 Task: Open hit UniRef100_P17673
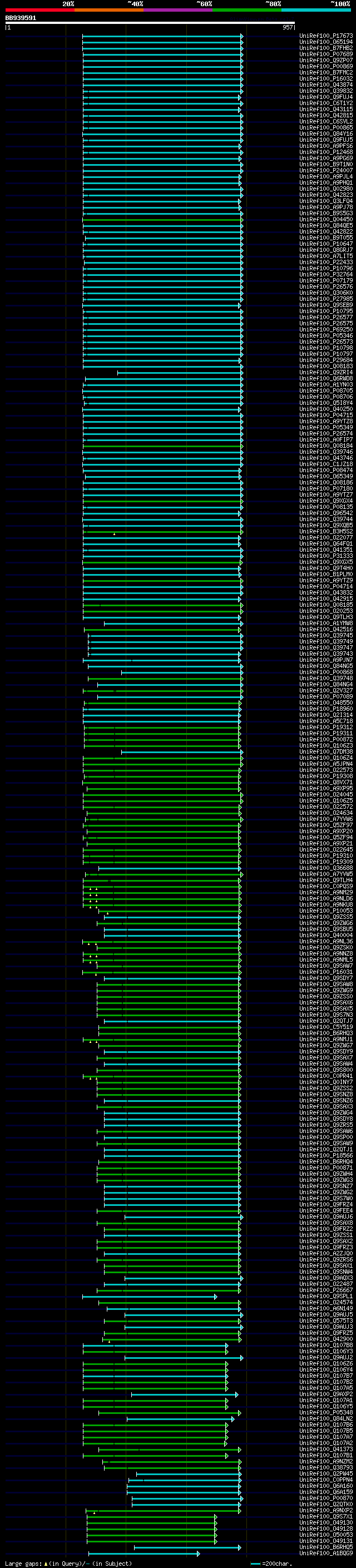[x=326, y=36]
